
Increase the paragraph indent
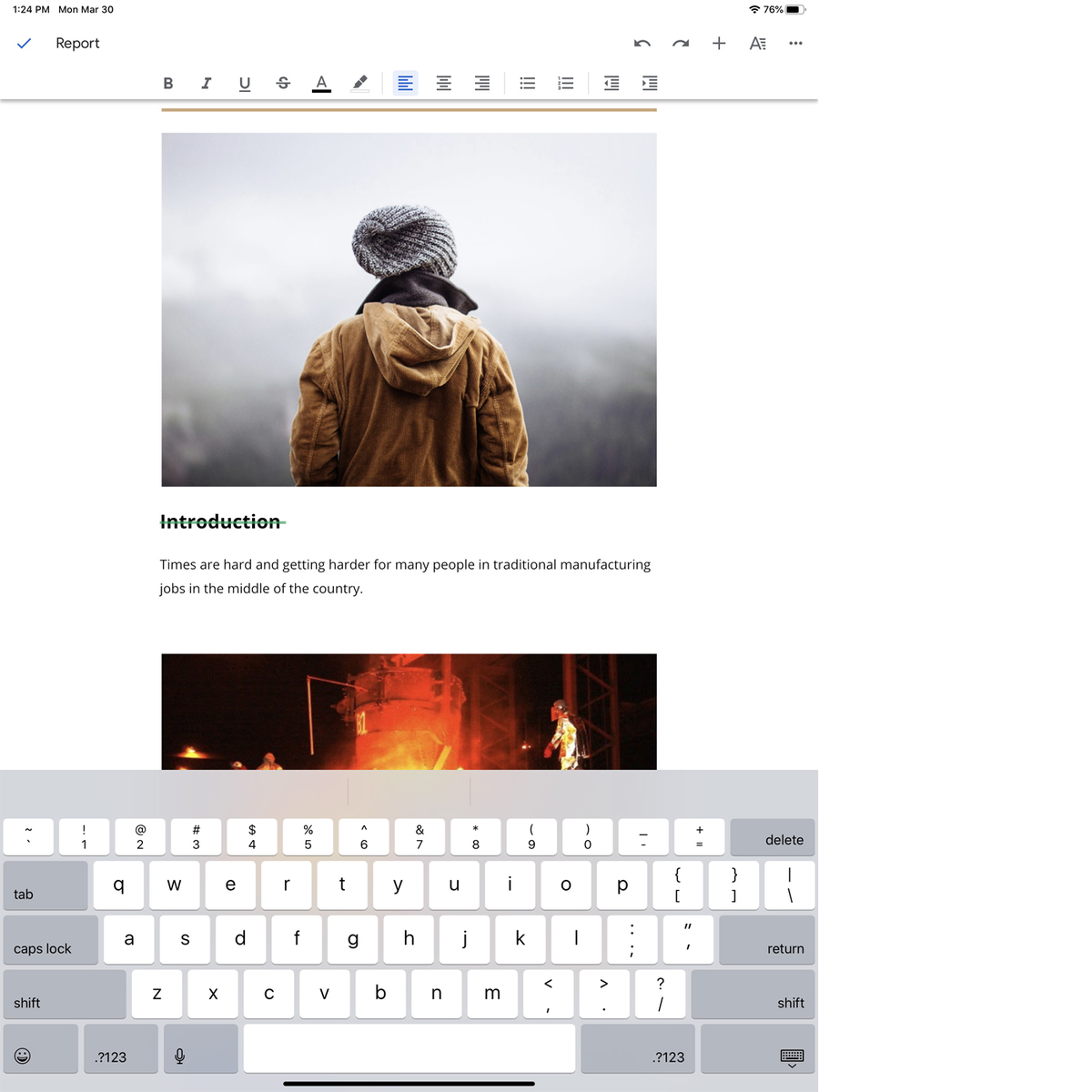(x=650, y=83)
